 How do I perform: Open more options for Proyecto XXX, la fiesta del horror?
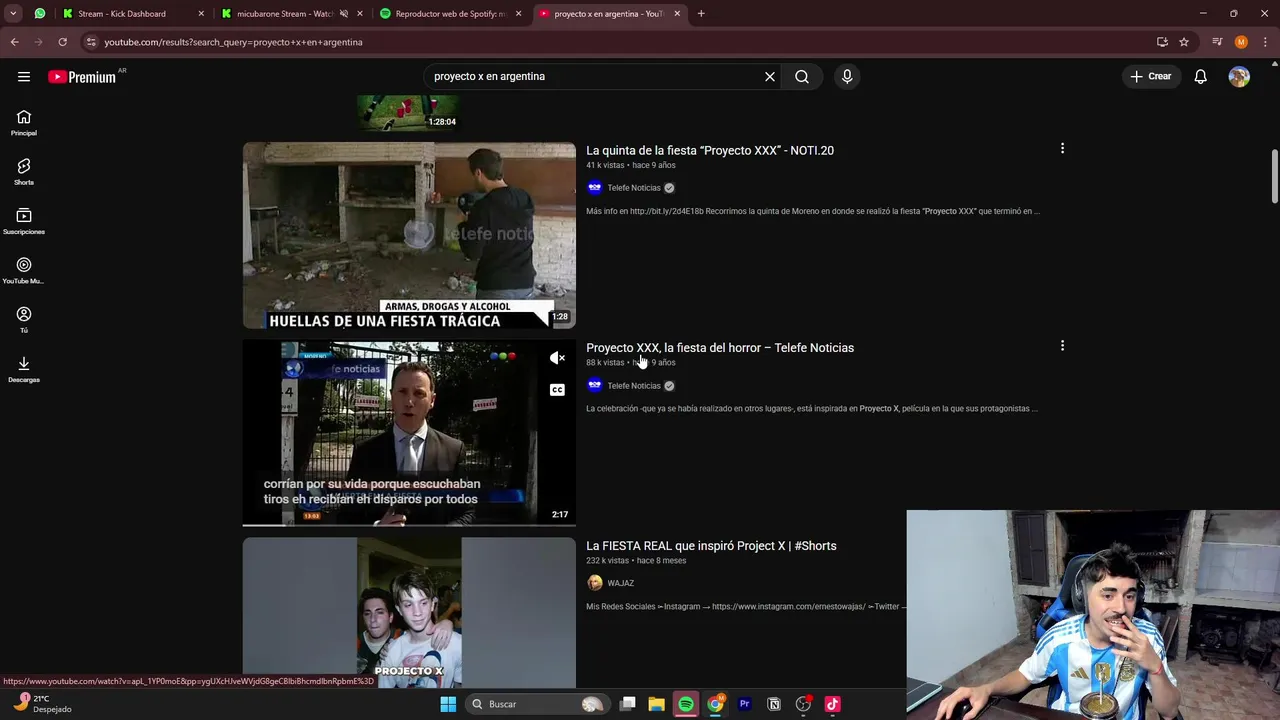coord(1062,346)
